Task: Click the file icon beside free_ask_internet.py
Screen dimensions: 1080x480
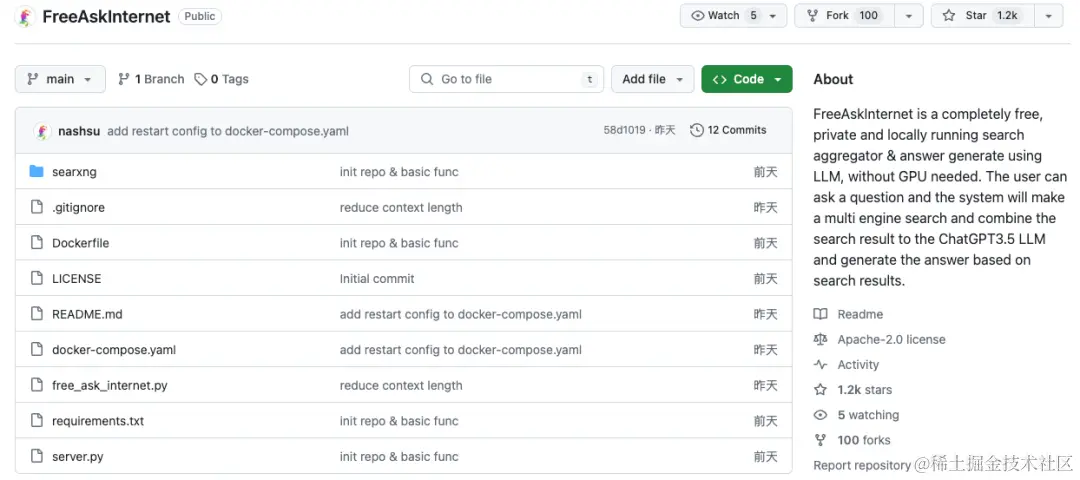Action: pyautogui.click(x=37, y=386)
